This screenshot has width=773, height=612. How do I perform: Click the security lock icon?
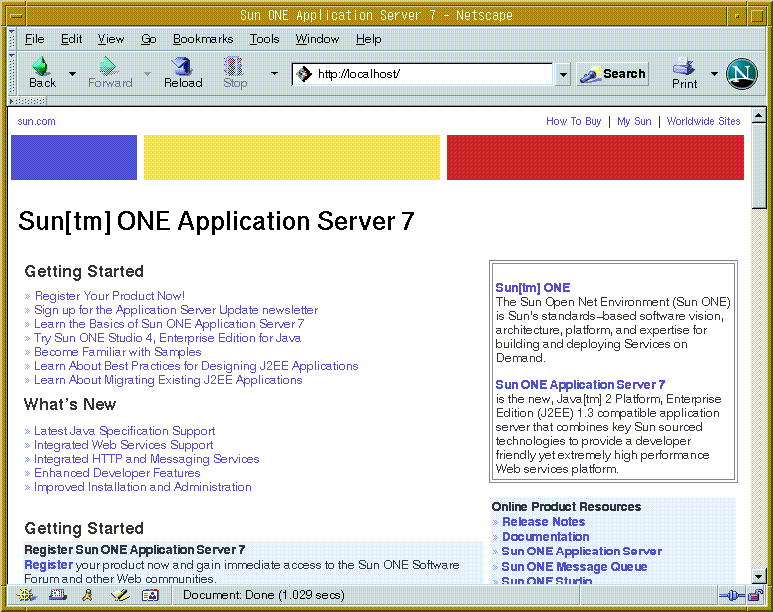click(755, 596)
